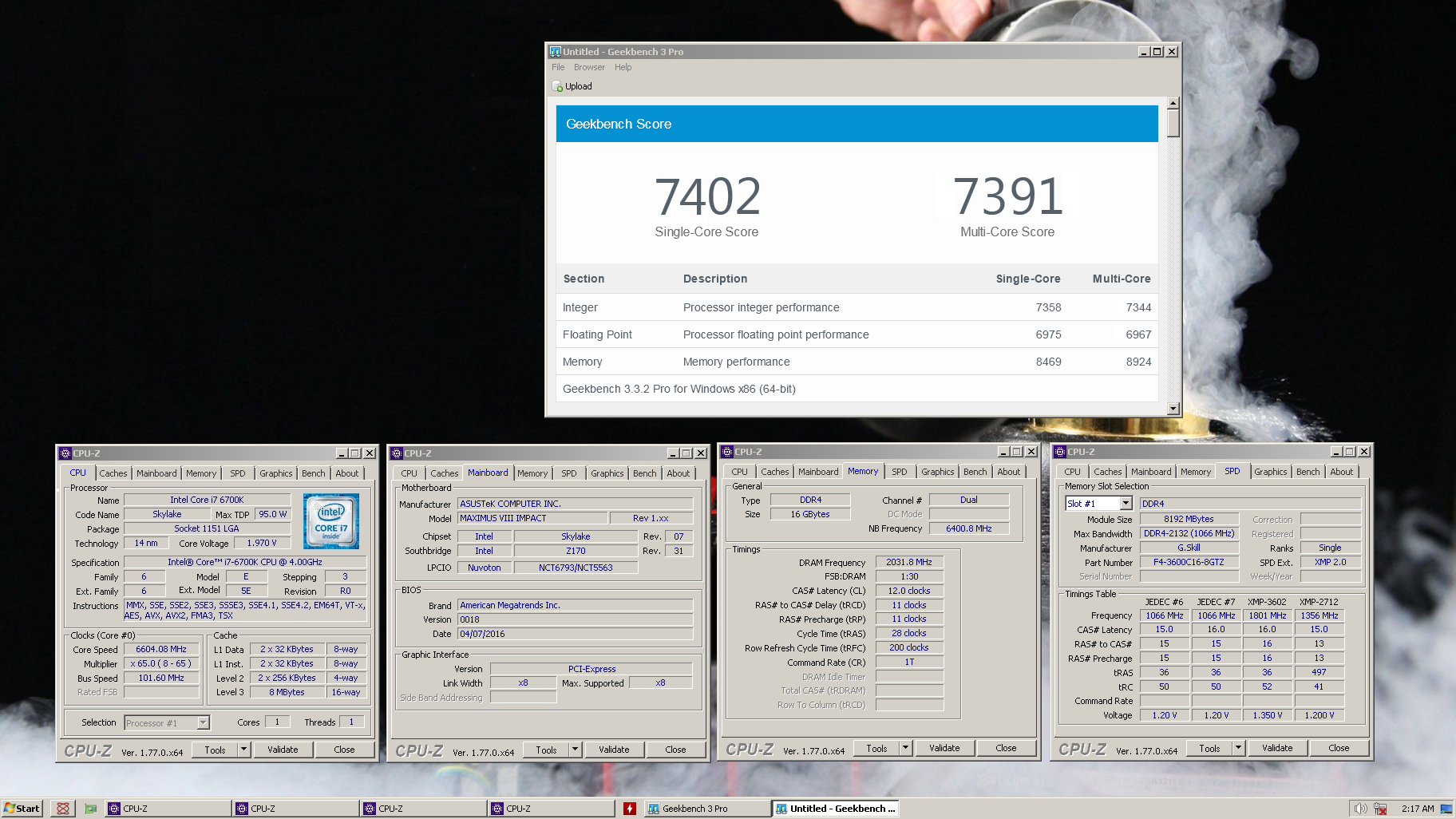Click the green quick-launch icon next to red X

point(90,809)
